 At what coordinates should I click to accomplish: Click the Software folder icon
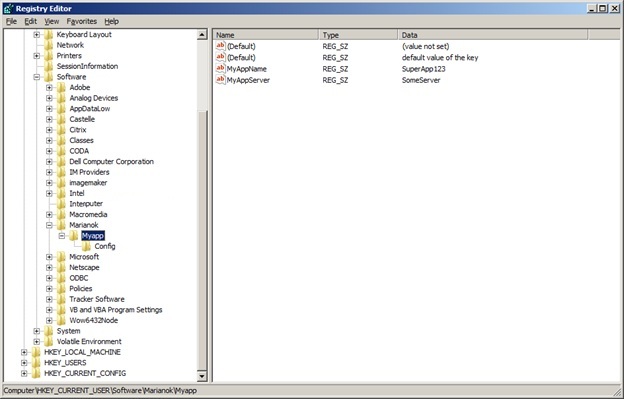click(49, 77)
